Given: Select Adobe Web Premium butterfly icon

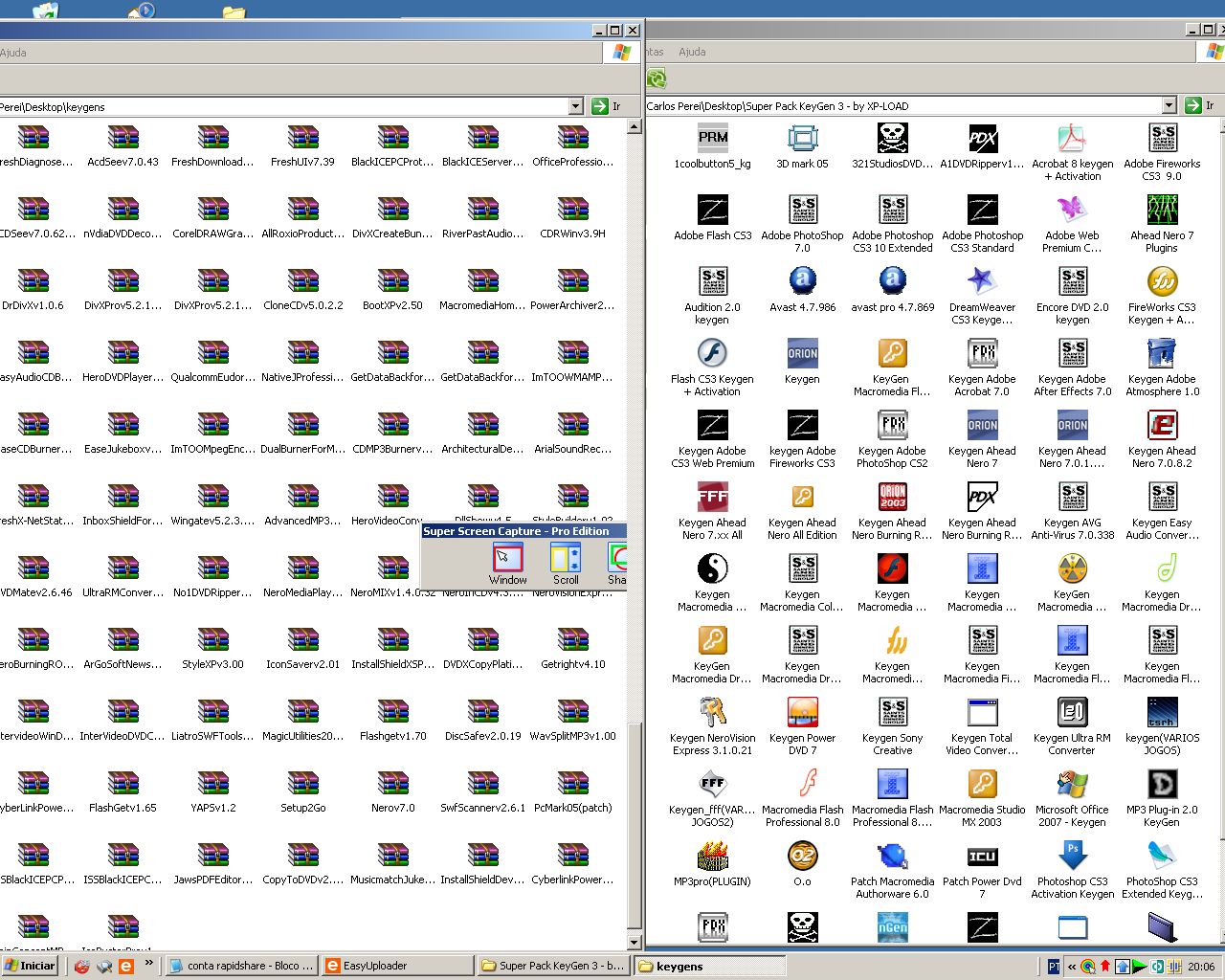Looking at the screenshot, I should click(x=1073, y=210).
